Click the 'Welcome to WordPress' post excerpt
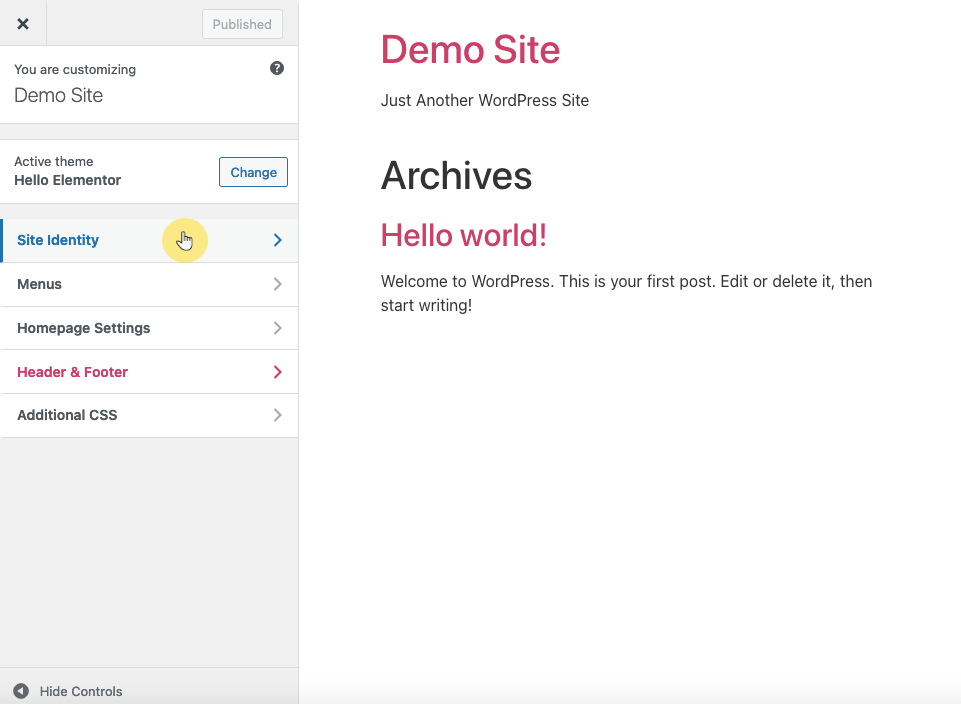 tap(626, 293)
